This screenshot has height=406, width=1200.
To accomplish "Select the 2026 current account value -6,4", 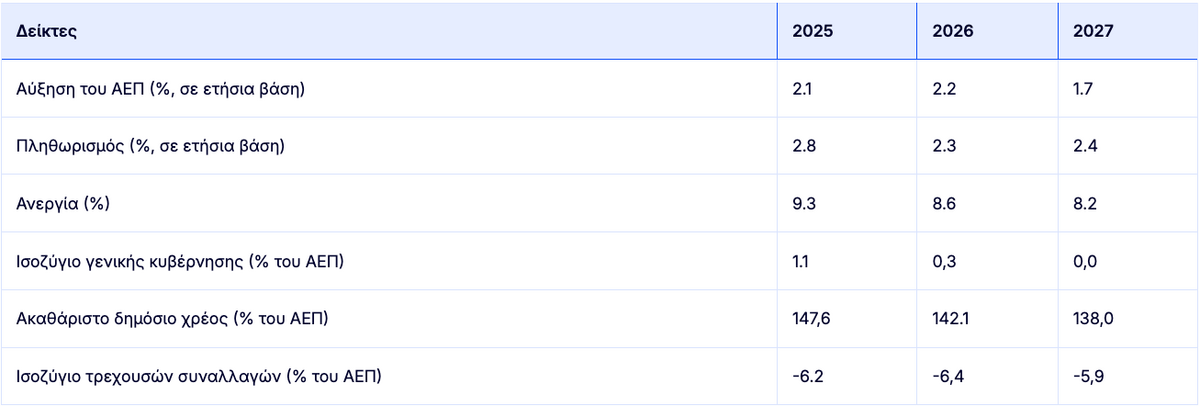I will click(x=947, y=377).
